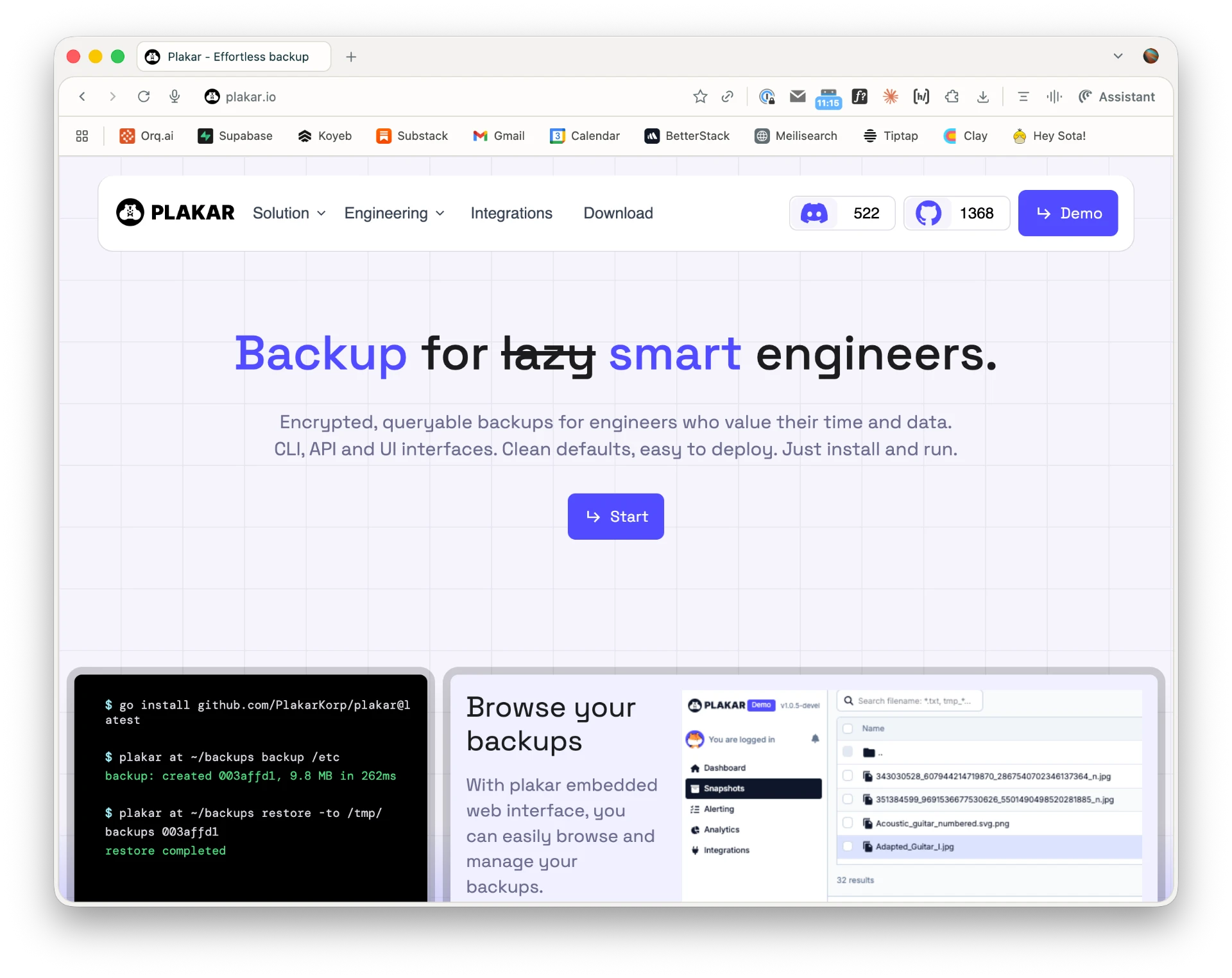Click the Plakar bear logo

coord(130,212)
